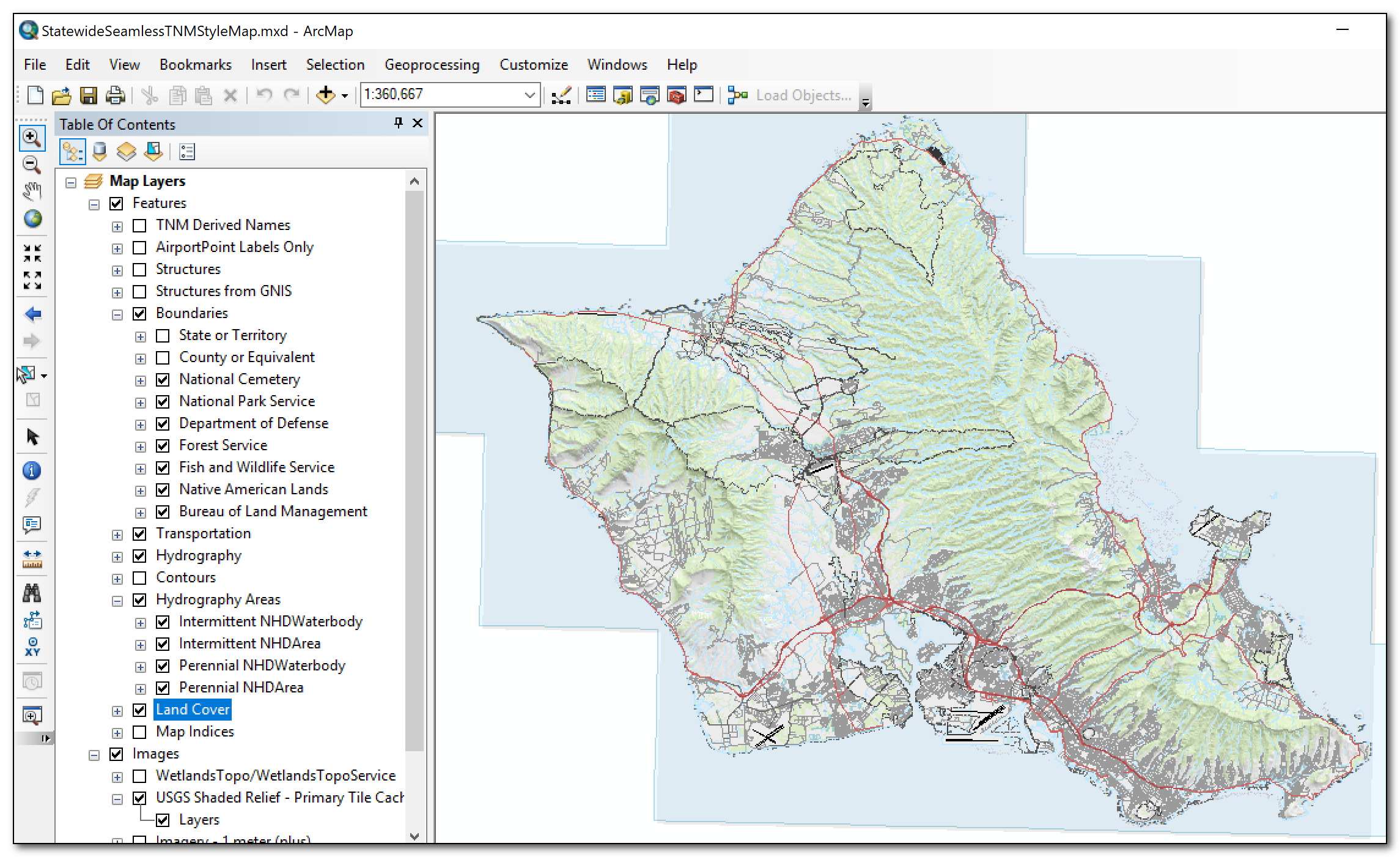
Task: Click the Hydrography layer name
Action: (x=199, y=555)
